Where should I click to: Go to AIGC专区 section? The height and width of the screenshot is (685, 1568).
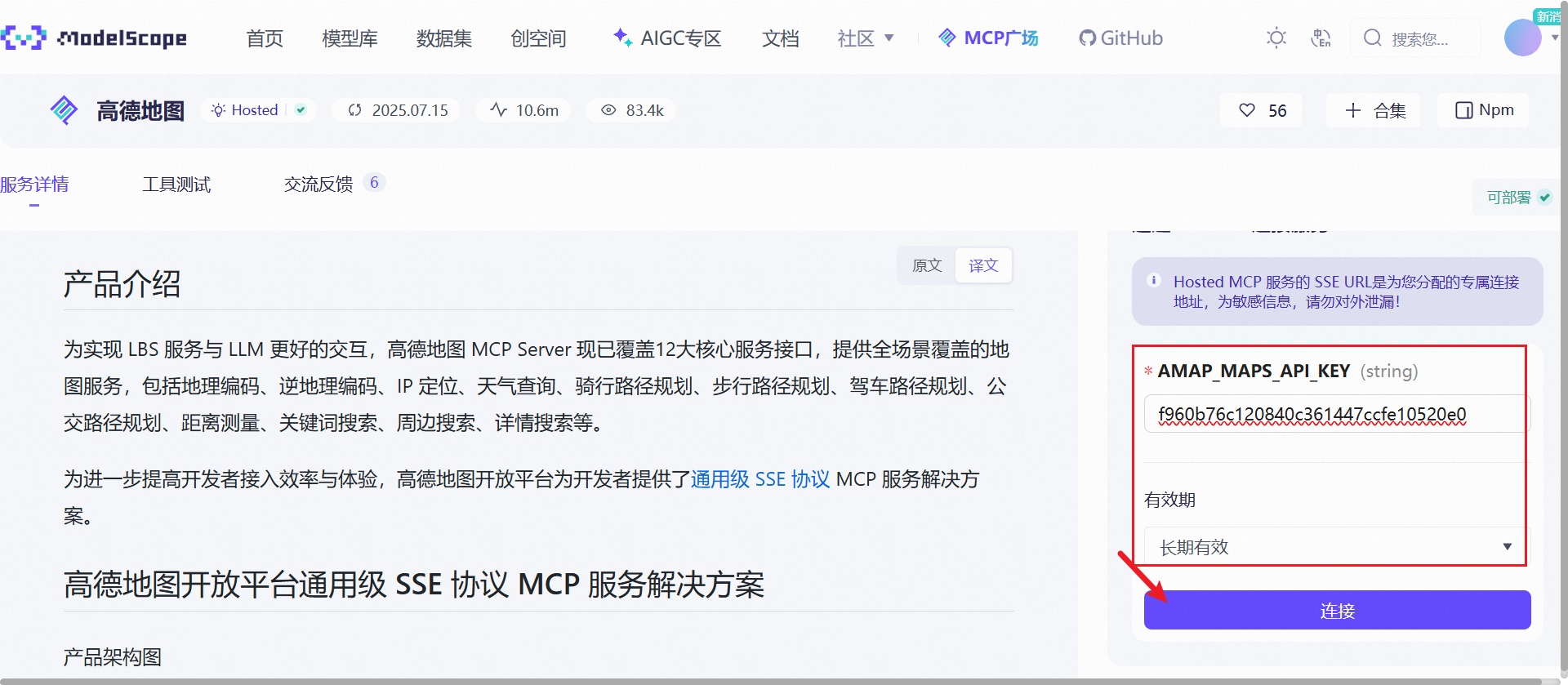point(681,38)
